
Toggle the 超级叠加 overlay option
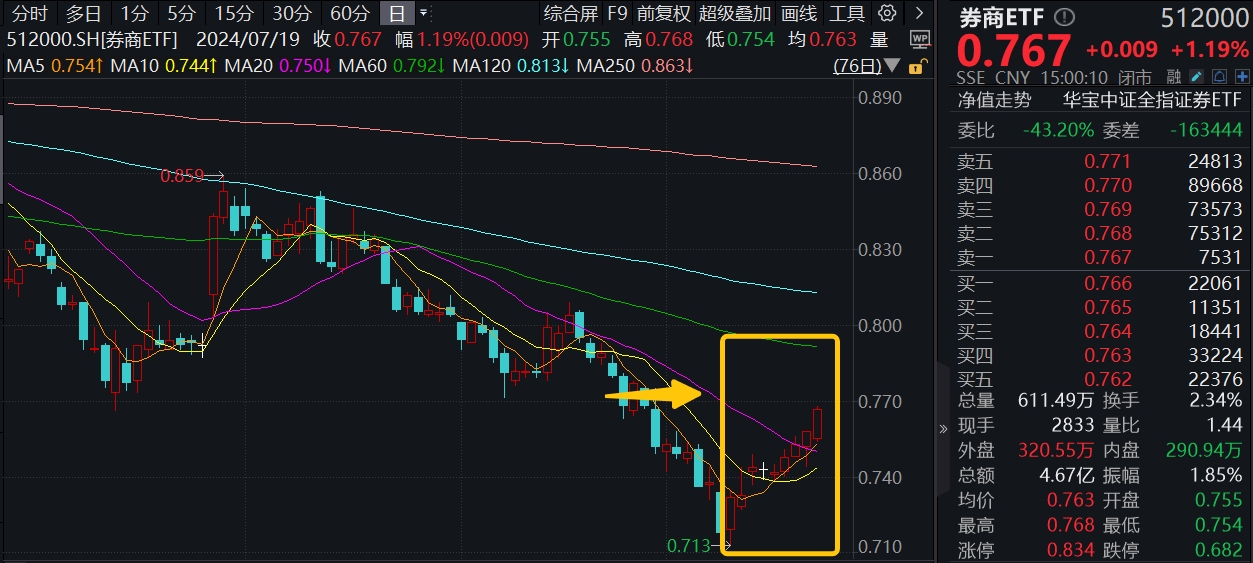pos(735,13)
